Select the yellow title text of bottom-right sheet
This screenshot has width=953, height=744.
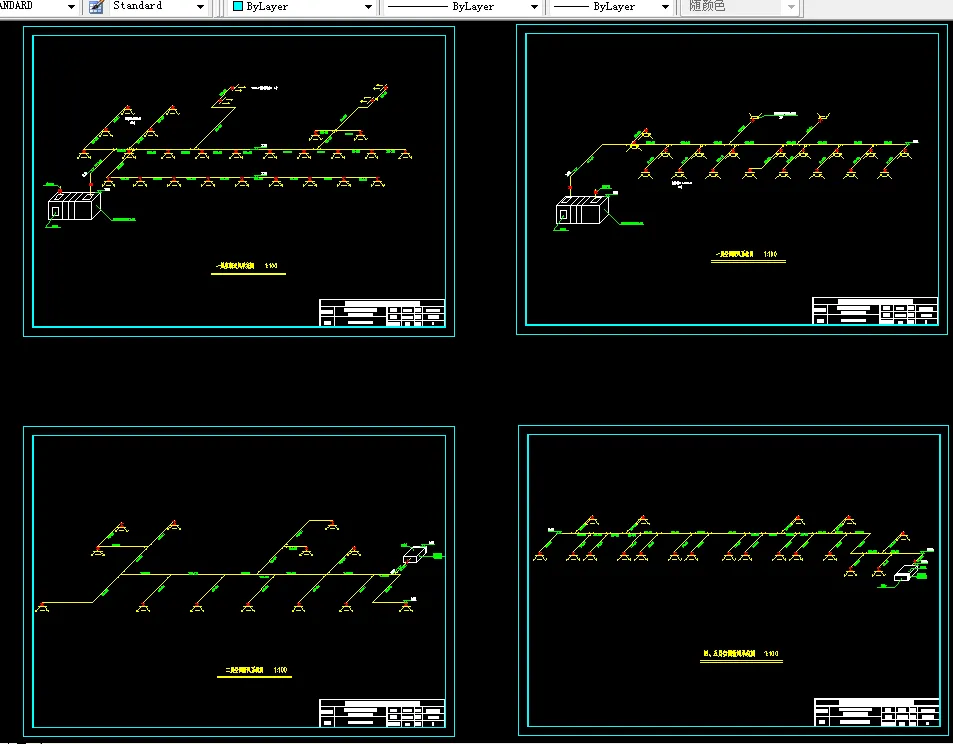[x=741, y=653]
